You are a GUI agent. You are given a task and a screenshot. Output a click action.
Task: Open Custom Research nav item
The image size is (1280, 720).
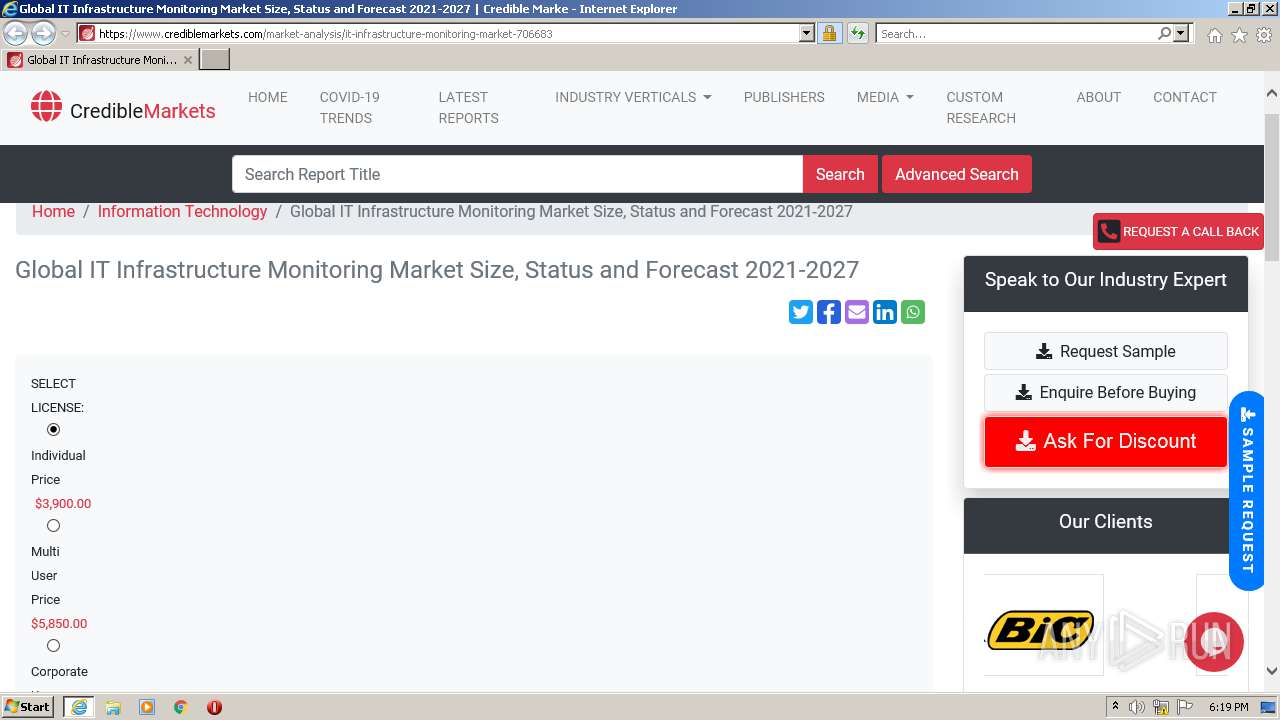coord(981,107)
